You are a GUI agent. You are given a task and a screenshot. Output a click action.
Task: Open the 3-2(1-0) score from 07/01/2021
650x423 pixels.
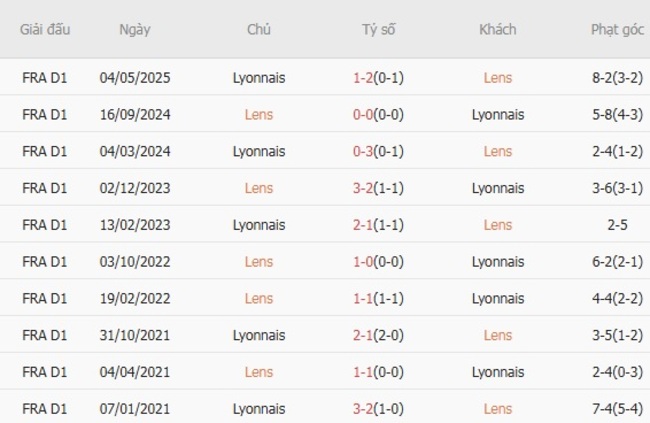point(378,409)
